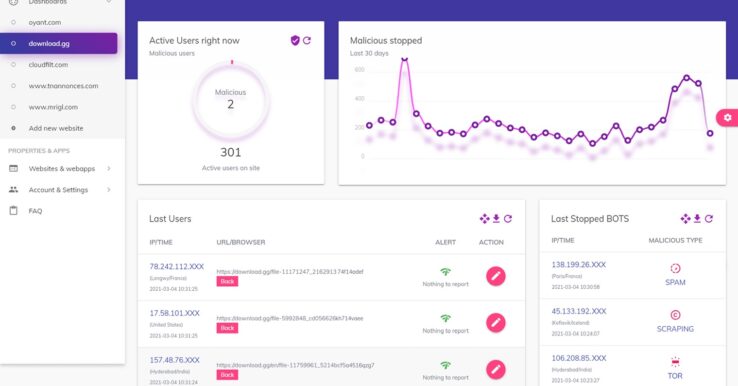The width and height of the screenshot is (738, 386).
Task: Click the ACTION column header
Action: pos(491,242)
